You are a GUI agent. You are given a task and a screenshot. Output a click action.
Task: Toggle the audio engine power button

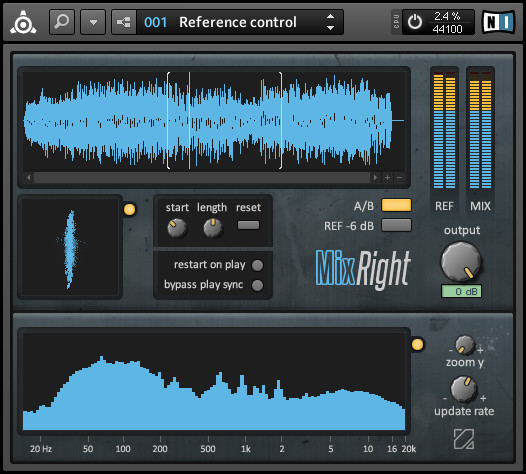click(415, 22)
